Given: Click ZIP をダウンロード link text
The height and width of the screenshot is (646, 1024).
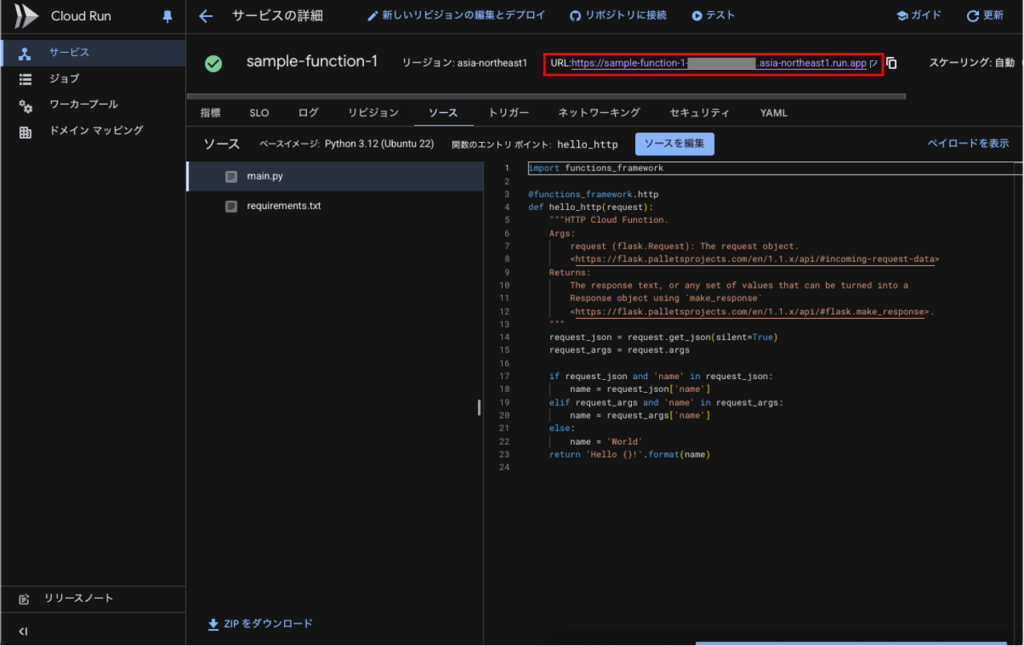Looking at the screenshot, I should [268, 624].
